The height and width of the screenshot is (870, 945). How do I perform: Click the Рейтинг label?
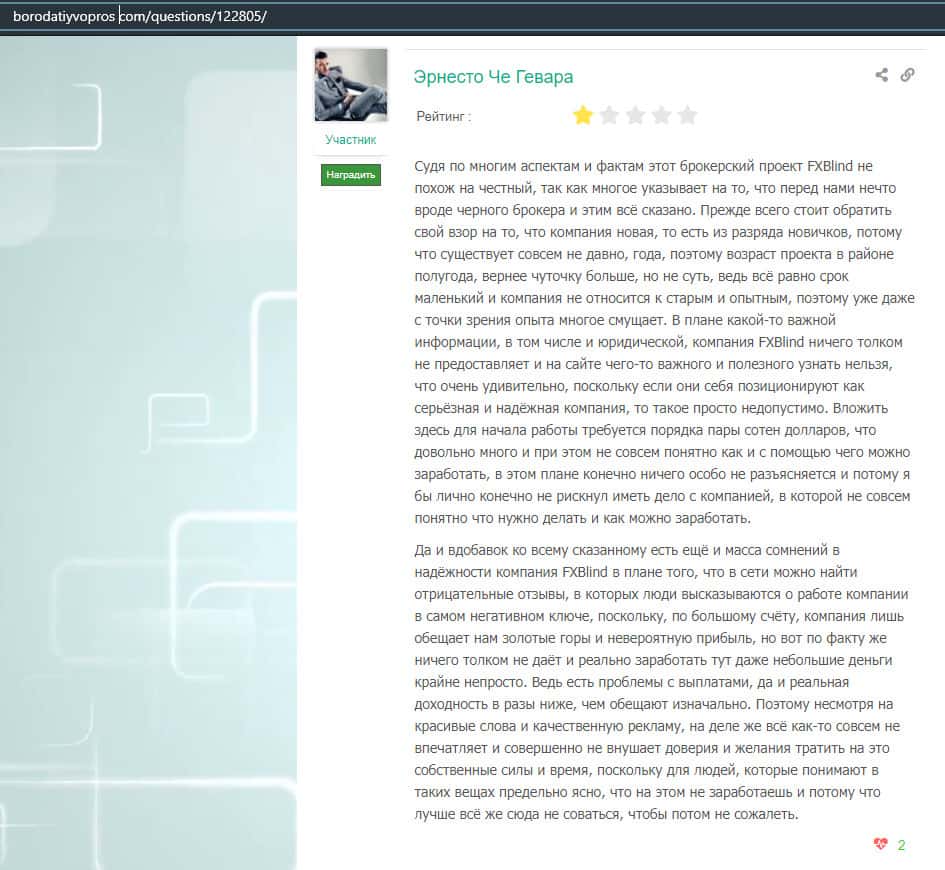point(444,116)
